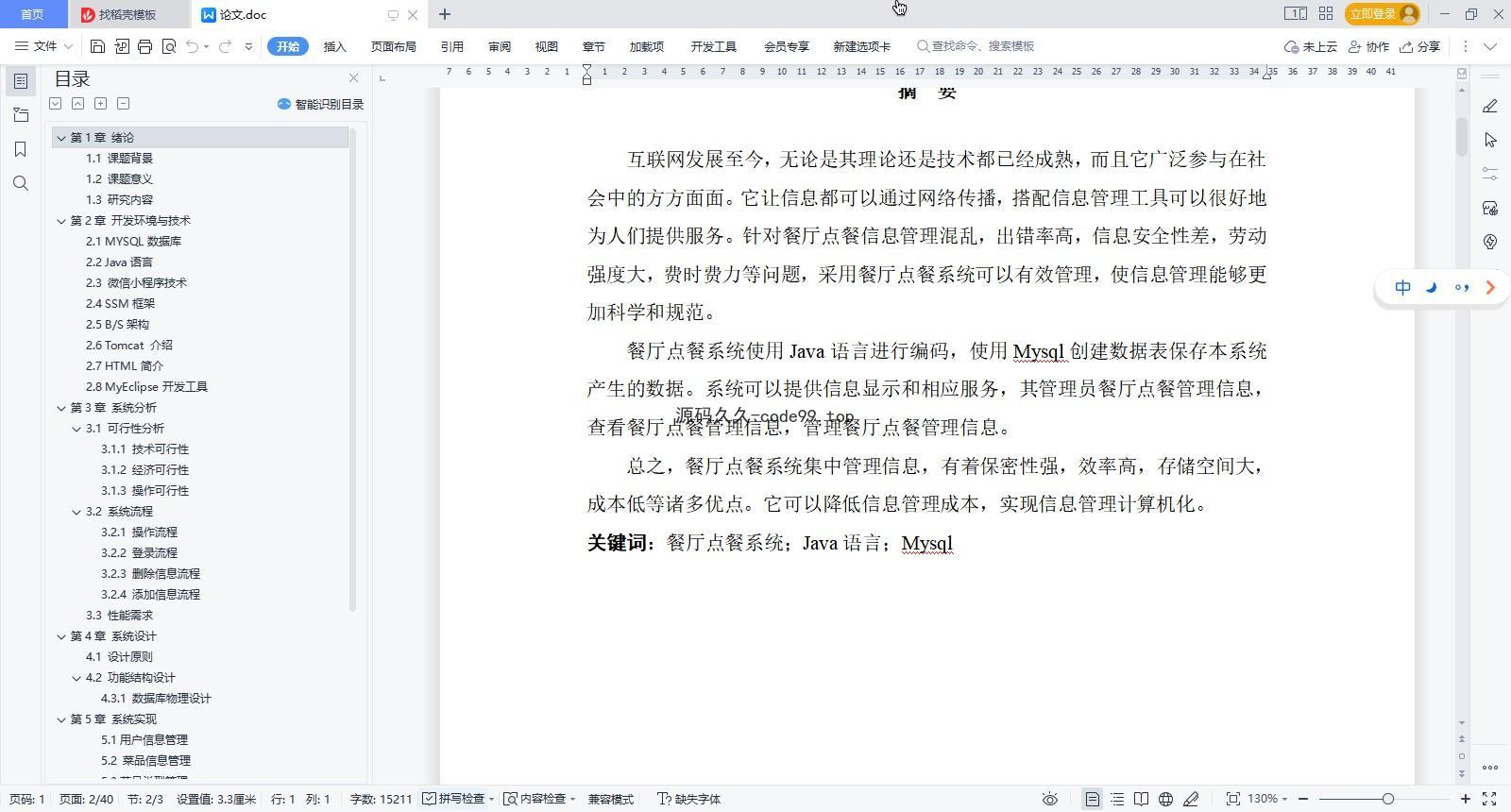Collapse the 4.2 功能结构设计 node

76,678
